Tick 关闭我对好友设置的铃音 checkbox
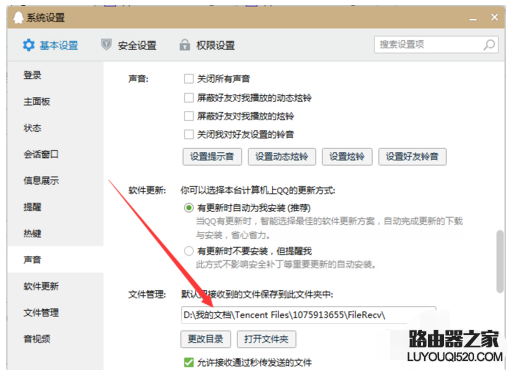509x370 pixels. point(189,134)
